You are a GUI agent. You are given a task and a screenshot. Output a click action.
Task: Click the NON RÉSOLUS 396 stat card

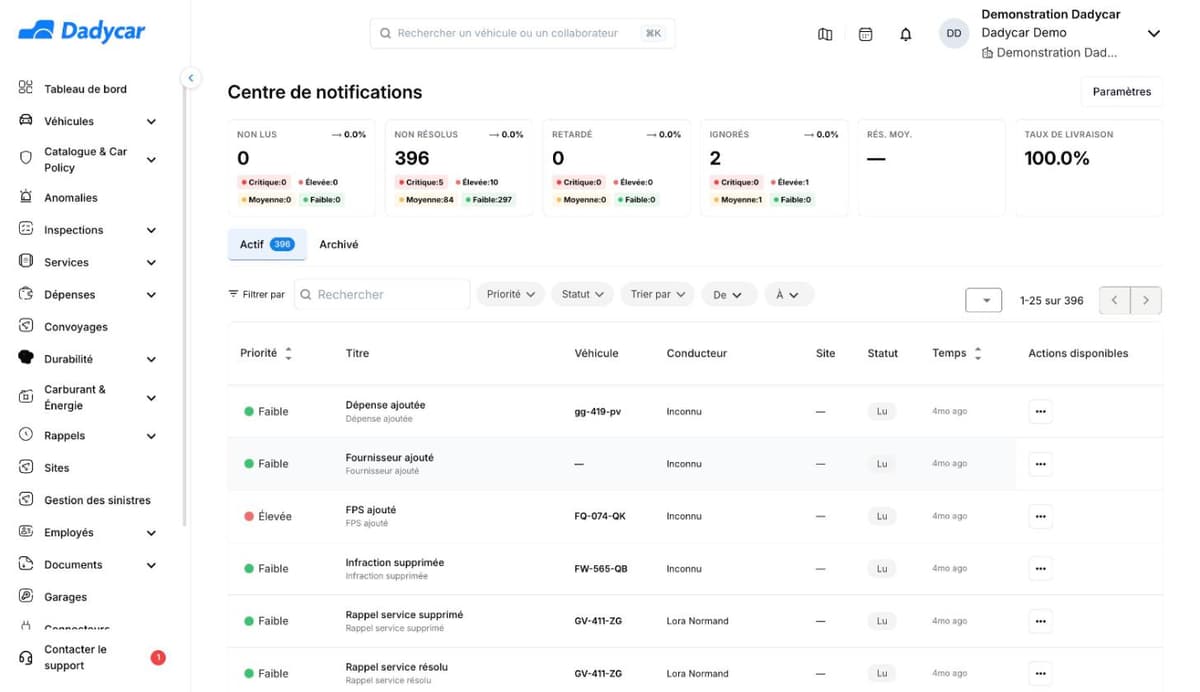point(459,168)
